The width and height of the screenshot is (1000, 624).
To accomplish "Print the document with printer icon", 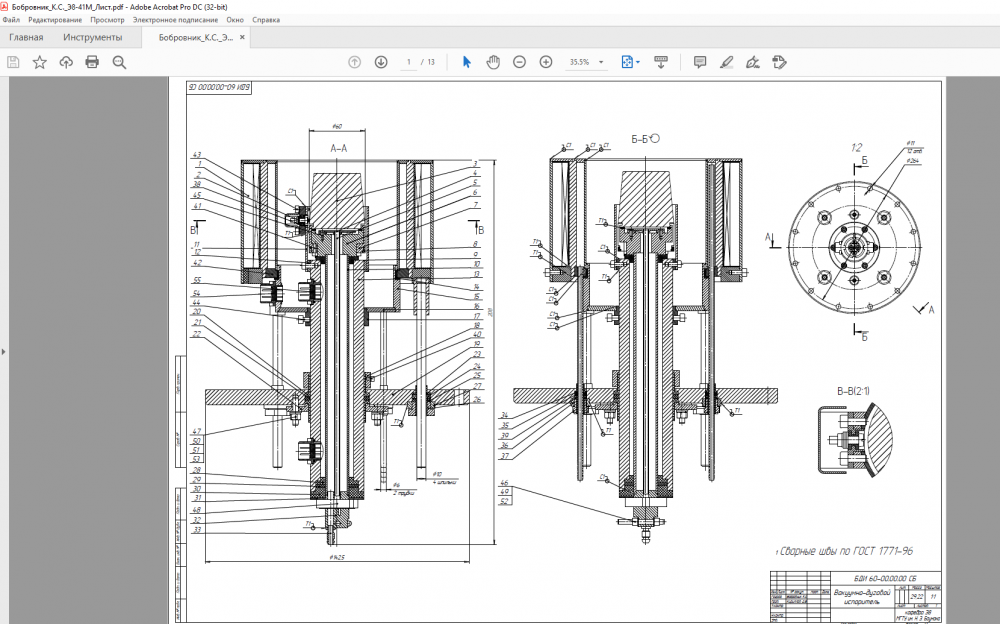I will tap(92, 62).
